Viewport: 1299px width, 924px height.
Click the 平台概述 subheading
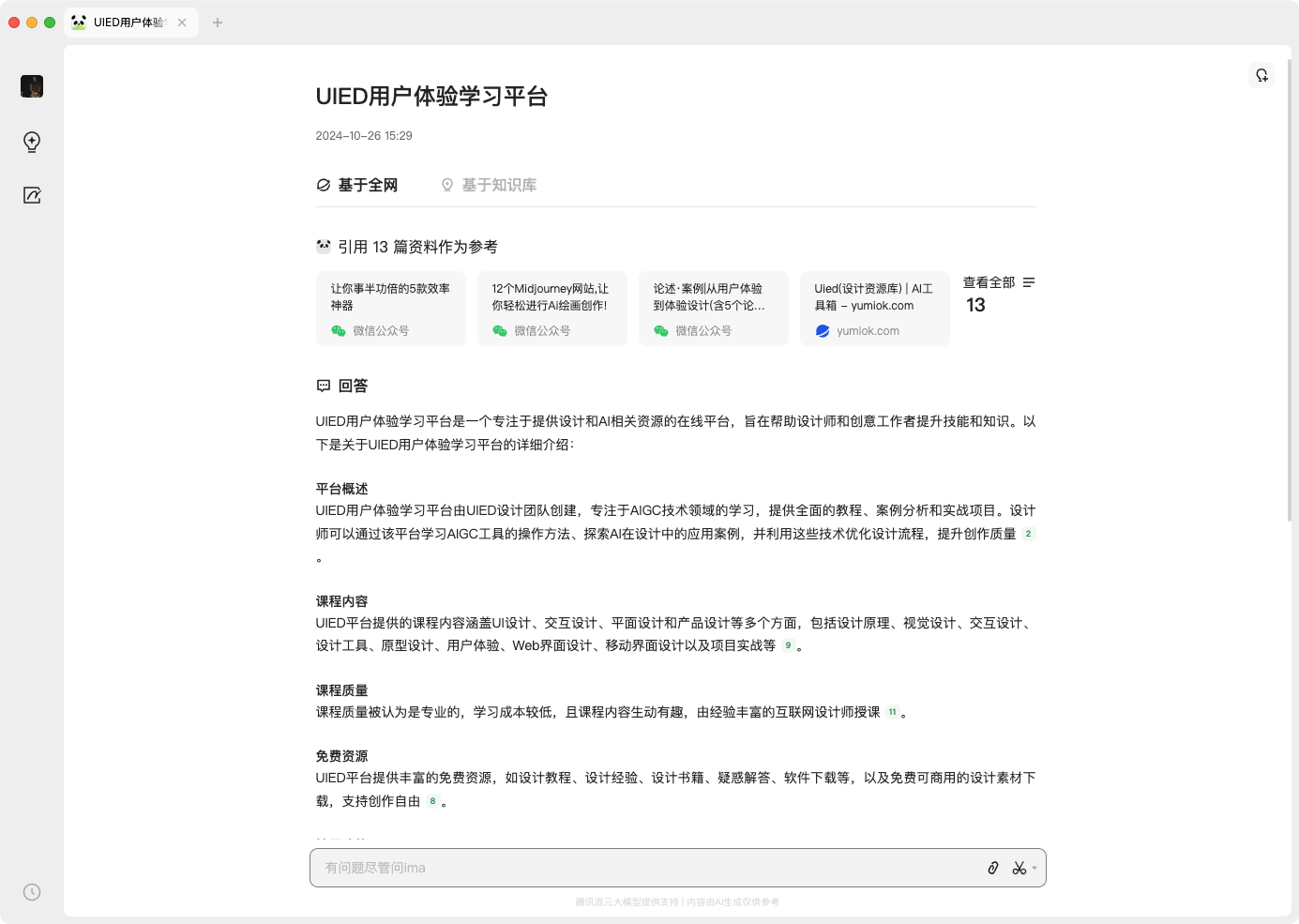click(342, 489)
